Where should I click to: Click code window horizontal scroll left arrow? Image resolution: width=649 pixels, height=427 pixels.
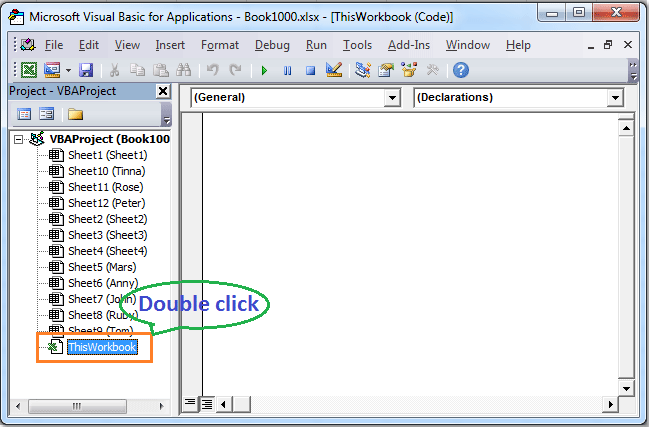click(224, 404)
